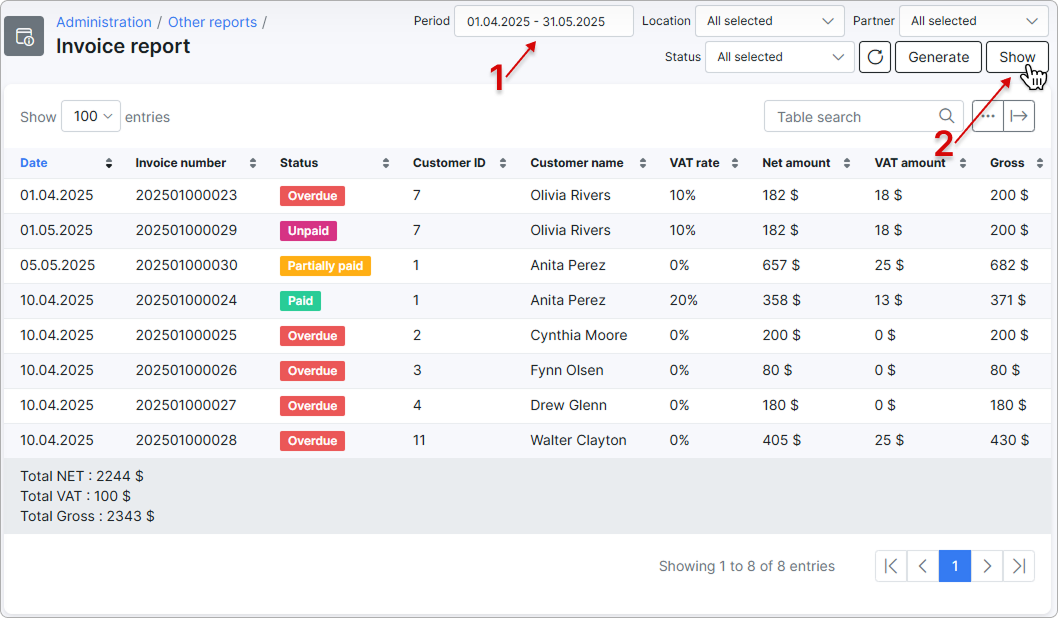The image size is (1058, 618).
Task: Open the Other reports breadcrumb link
Action: click(213, 22)
